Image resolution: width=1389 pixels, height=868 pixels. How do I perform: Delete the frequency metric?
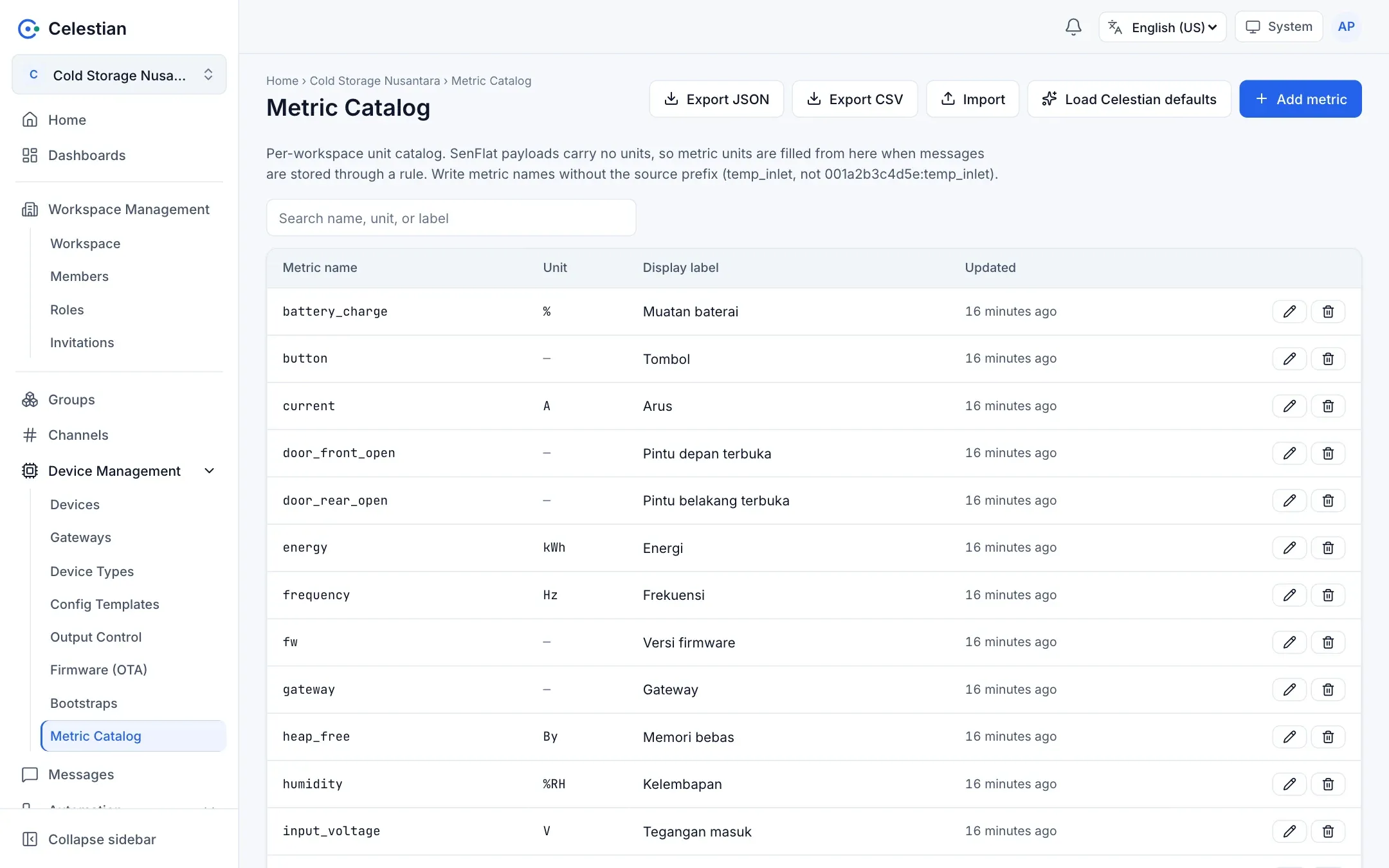coord(1328,595)
